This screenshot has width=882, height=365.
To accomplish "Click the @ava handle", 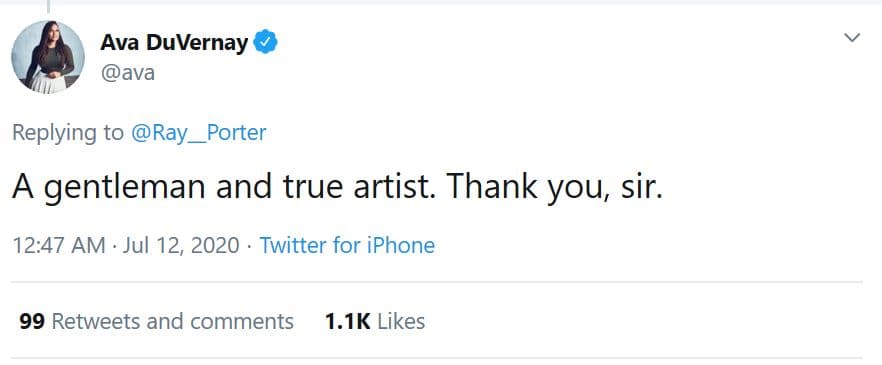I will [x=128, y=73].
